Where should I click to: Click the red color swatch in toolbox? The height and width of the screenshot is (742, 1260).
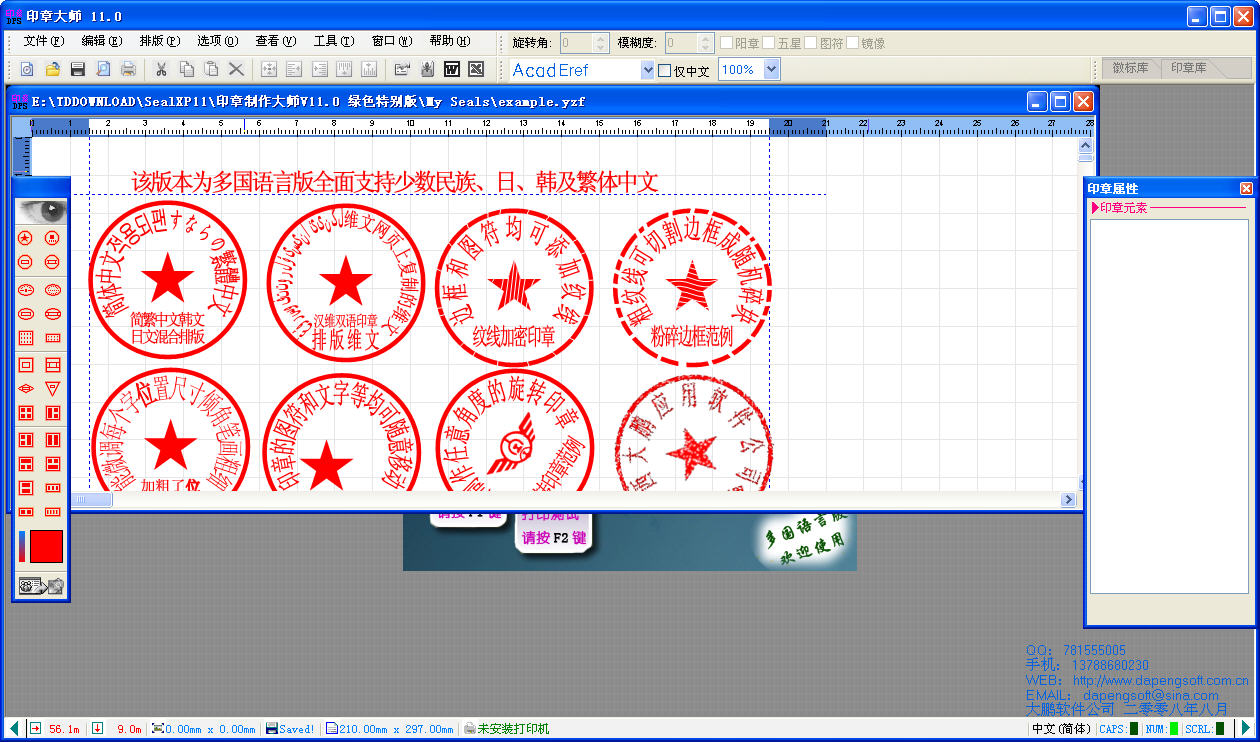pos(46,546)
